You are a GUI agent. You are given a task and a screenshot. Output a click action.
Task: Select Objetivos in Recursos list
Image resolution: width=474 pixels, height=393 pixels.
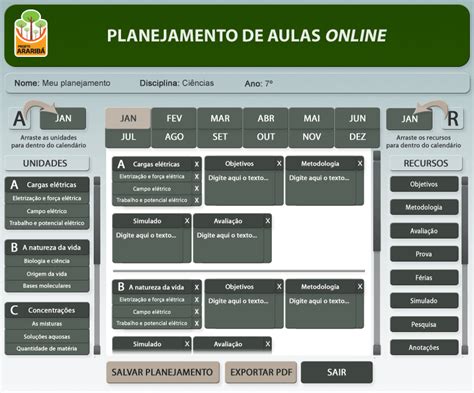point(424,184)
